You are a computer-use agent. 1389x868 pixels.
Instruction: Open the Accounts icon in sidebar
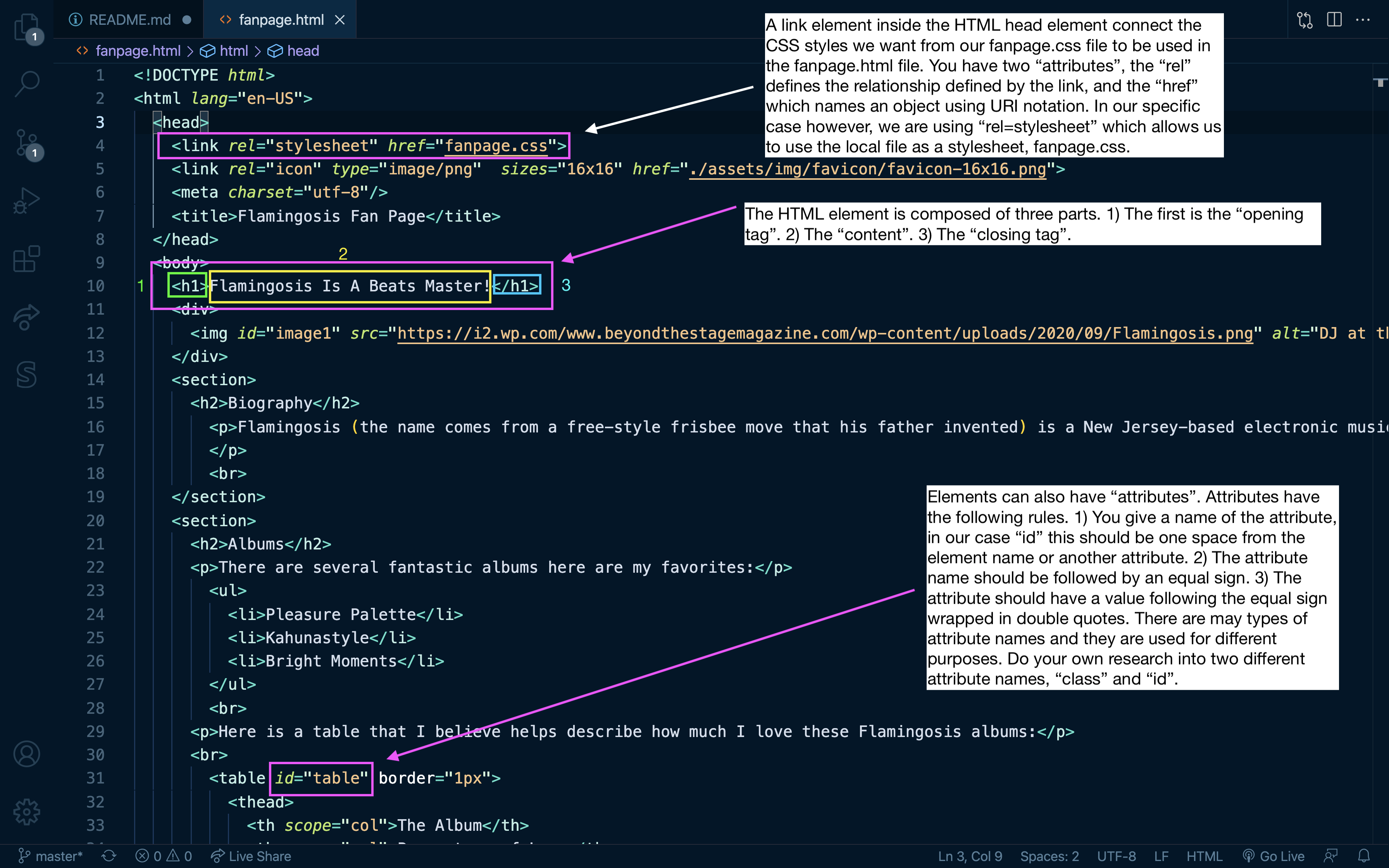pyautogui.click(x=26, y=754)
